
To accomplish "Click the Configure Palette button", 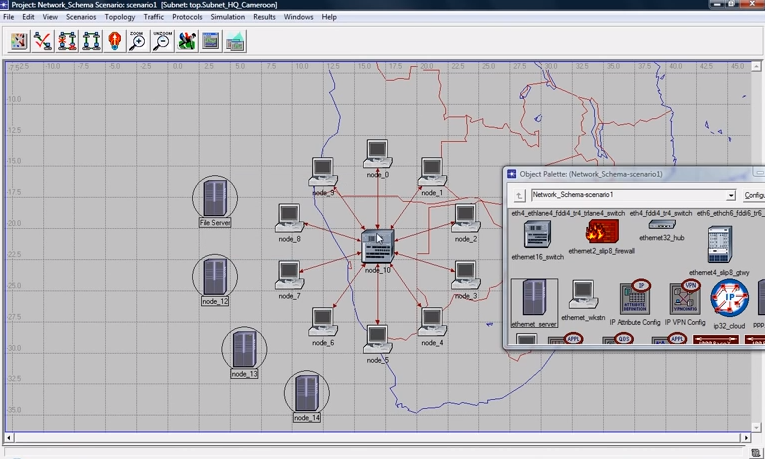I will [x=754, y=195].
